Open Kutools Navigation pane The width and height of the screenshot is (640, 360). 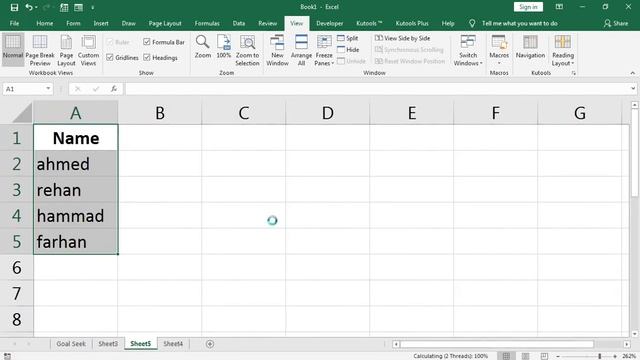point(530,46)
